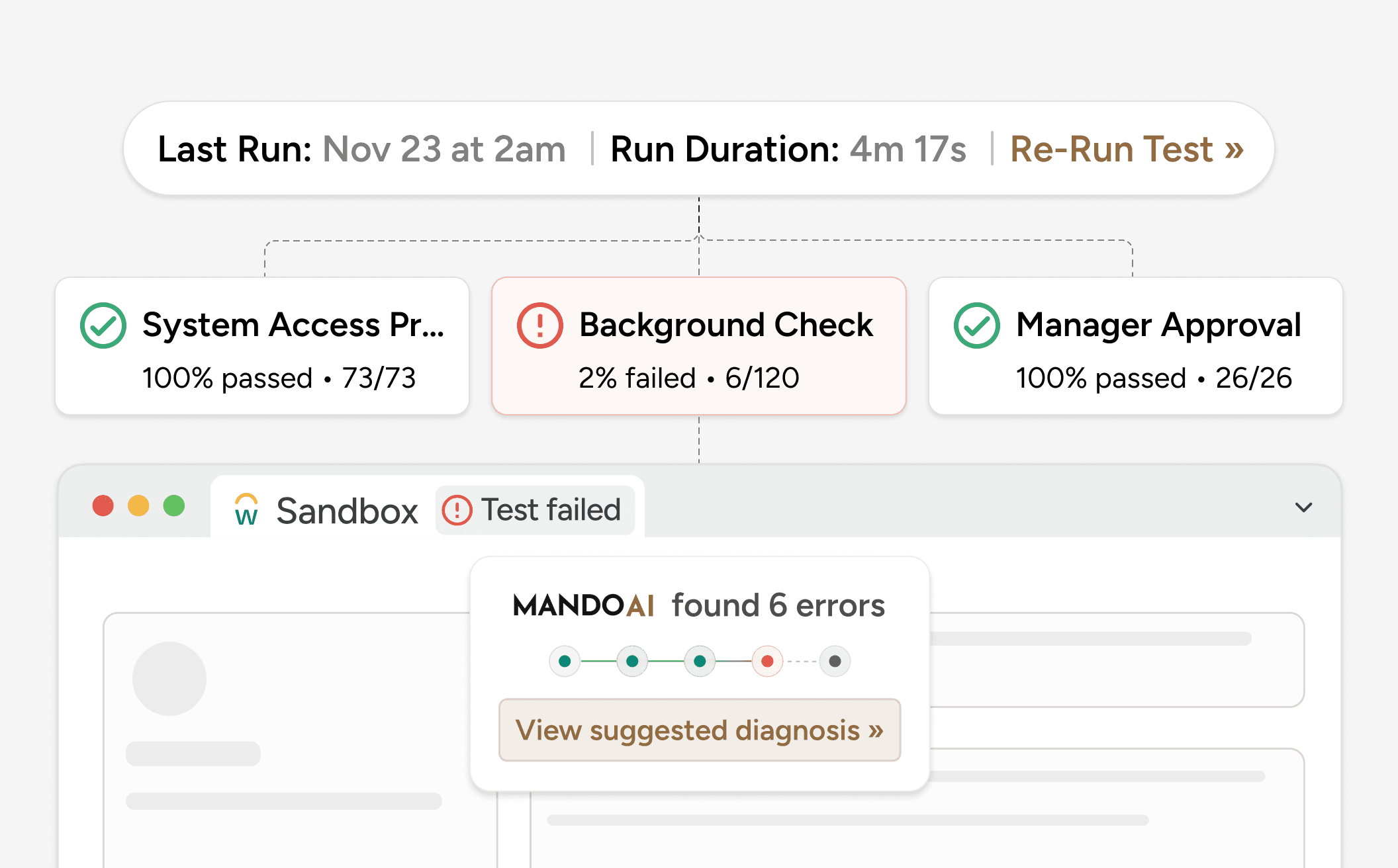Click the green checkmark on System Access card

(103, 325)
